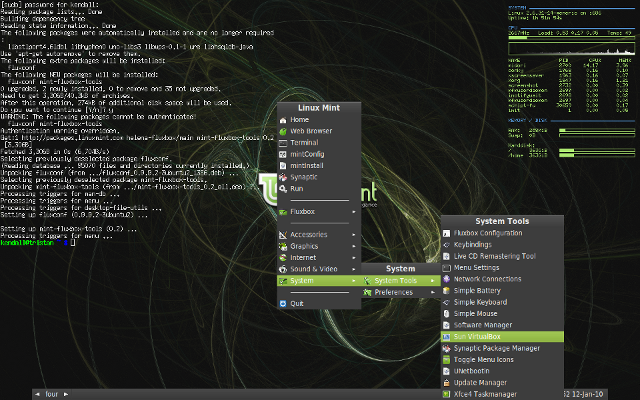The image size is (640, 400).
Task: Expand the Fluxbox submenu arrow
Action: click(x=354, y=212)
